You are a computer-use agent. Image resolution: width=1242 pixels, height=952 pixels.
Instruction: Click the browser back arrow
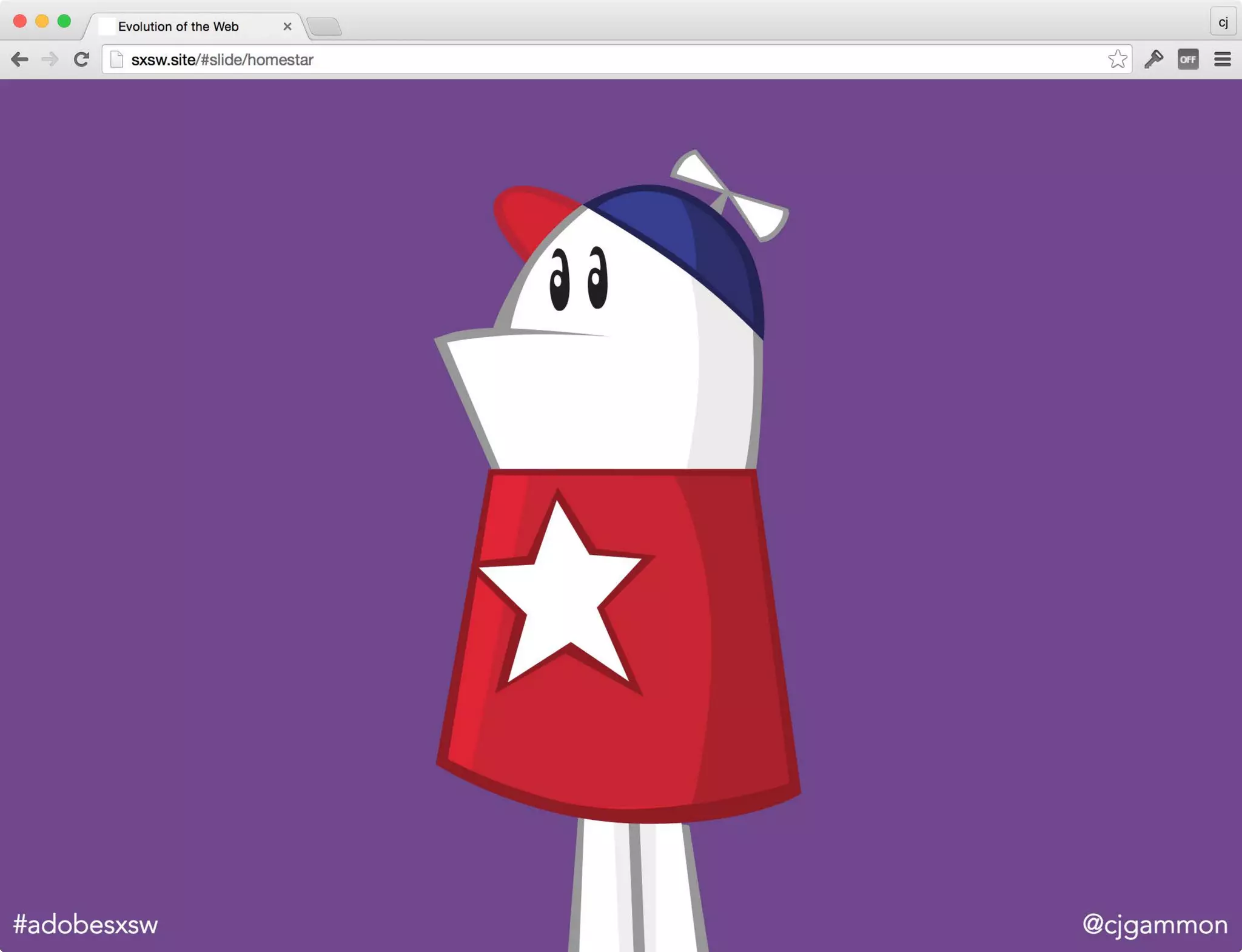(19, 59)
